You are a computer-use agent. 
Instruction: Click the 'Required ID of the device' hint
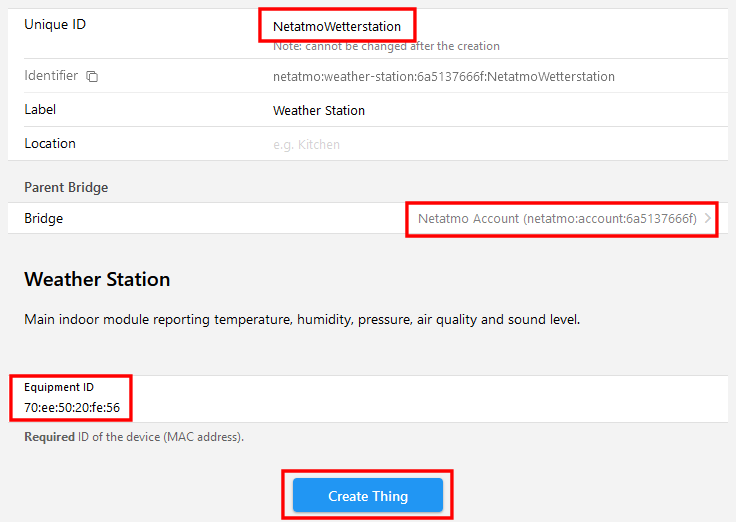point(134,437)
